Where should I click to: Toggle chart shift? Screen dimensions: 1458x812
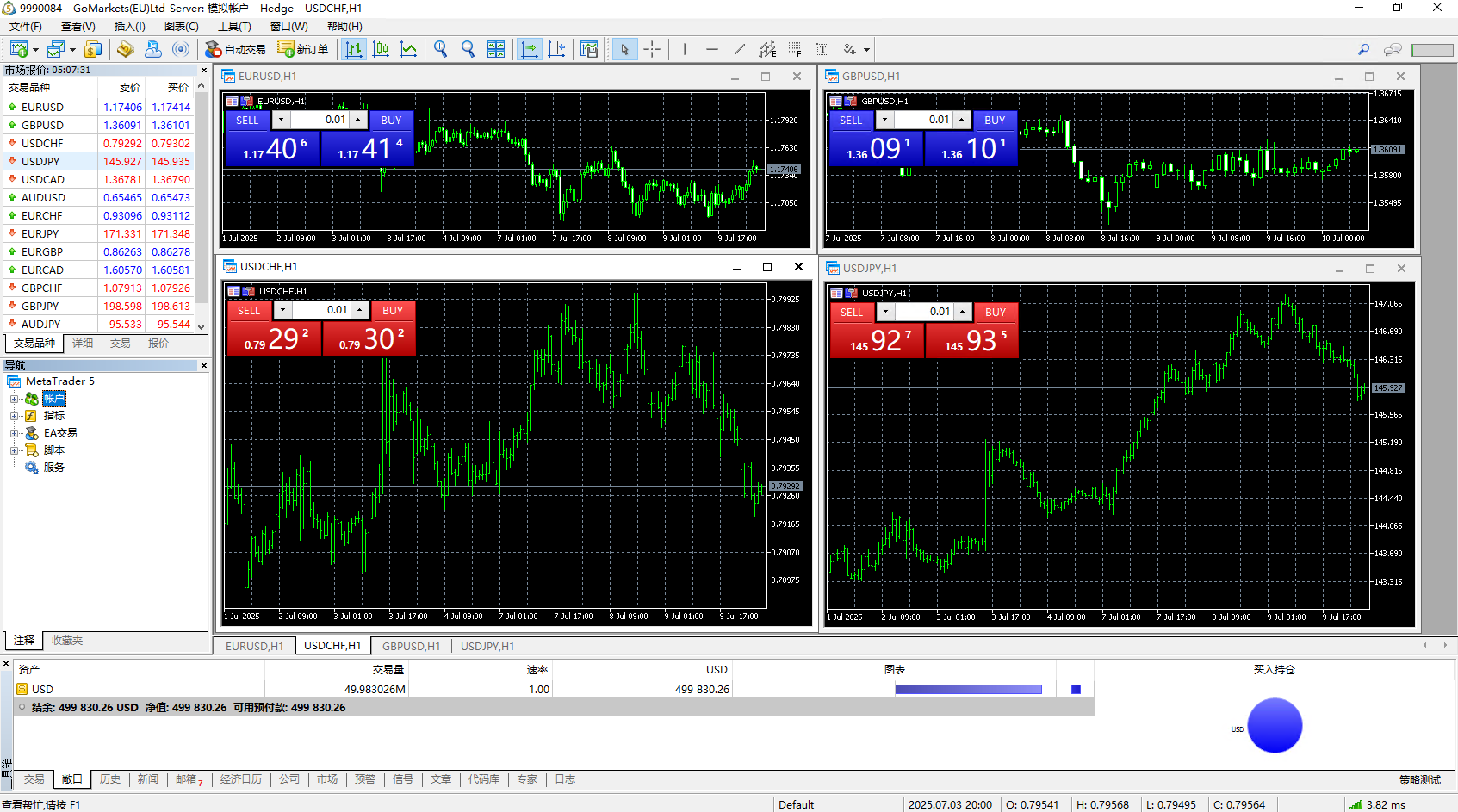[x=557, y=49]
